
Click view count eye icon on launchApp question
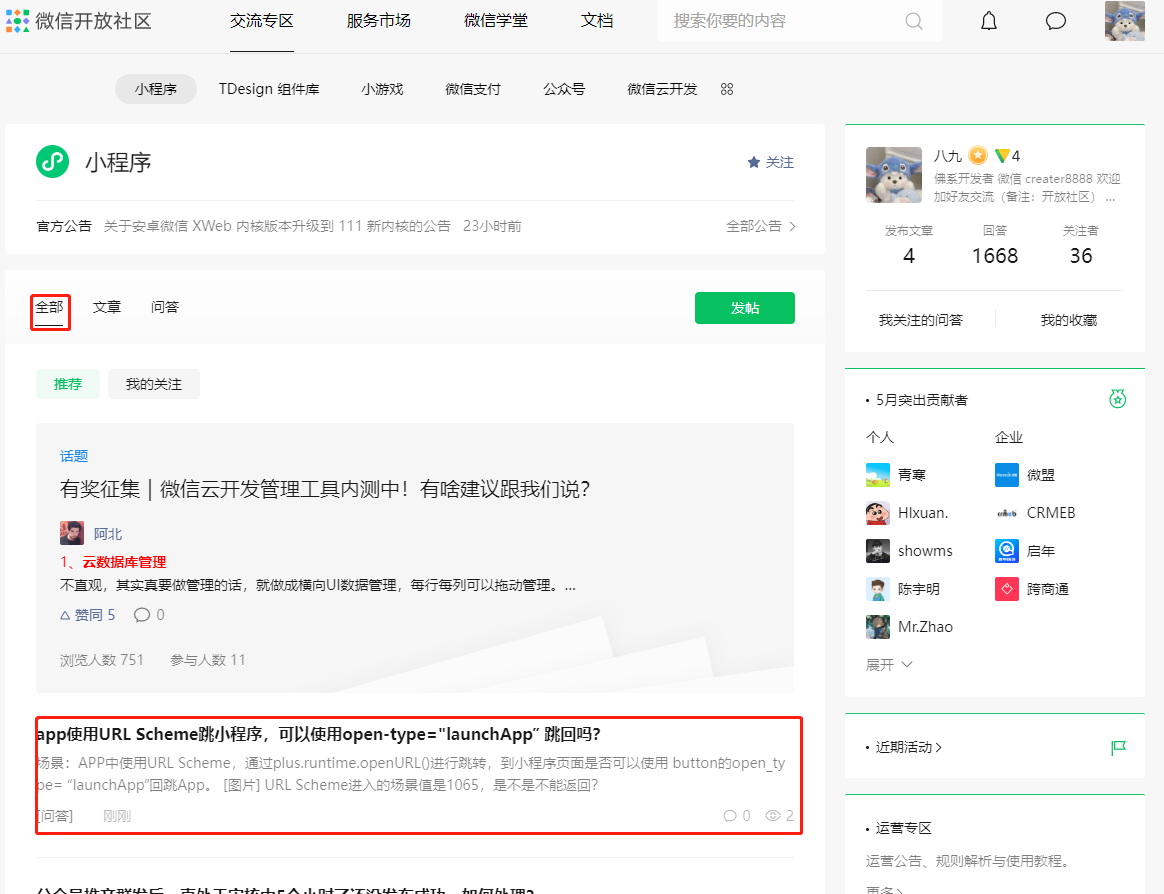(x=773, y=815)
